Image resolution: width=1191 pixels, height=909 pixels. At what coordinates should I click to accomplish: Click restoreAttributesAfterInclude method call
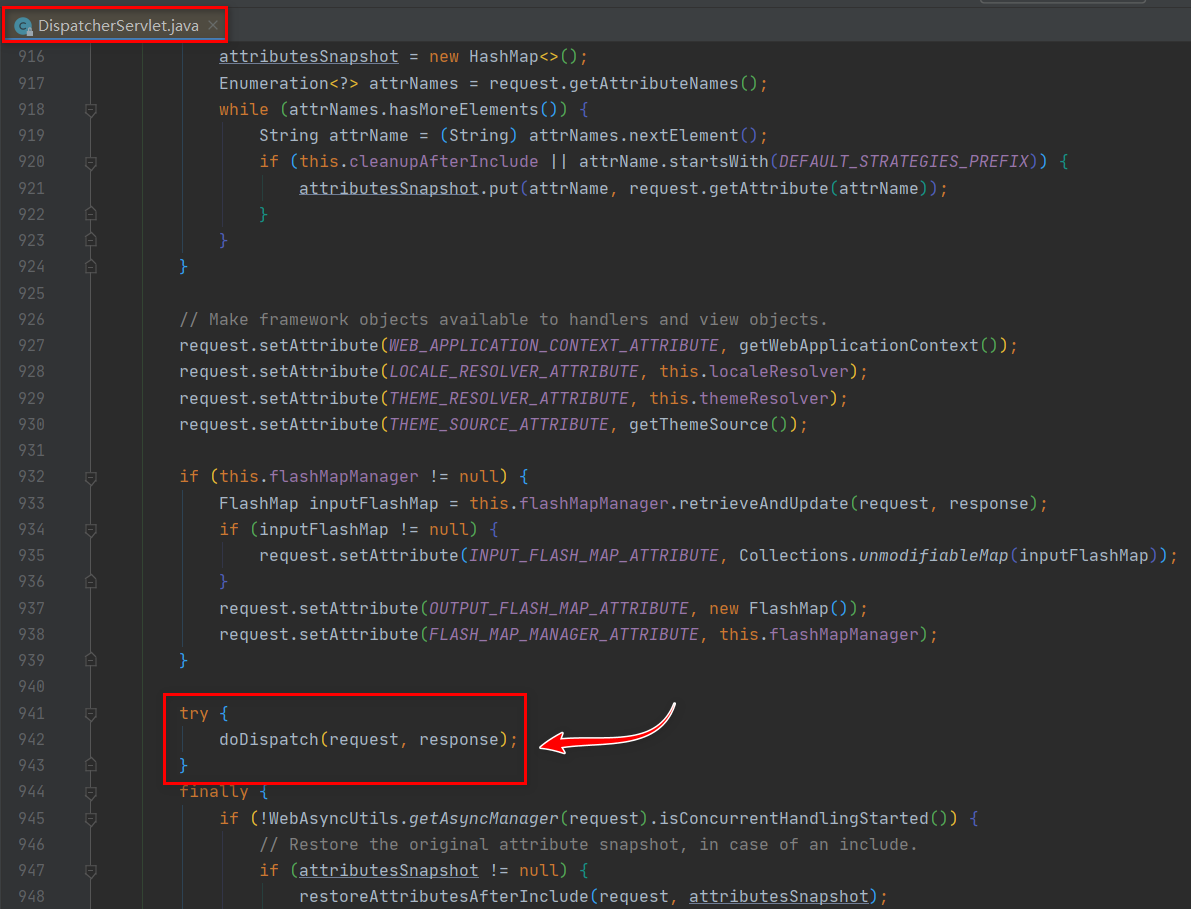pyautogui.click(x=444, y=897)
